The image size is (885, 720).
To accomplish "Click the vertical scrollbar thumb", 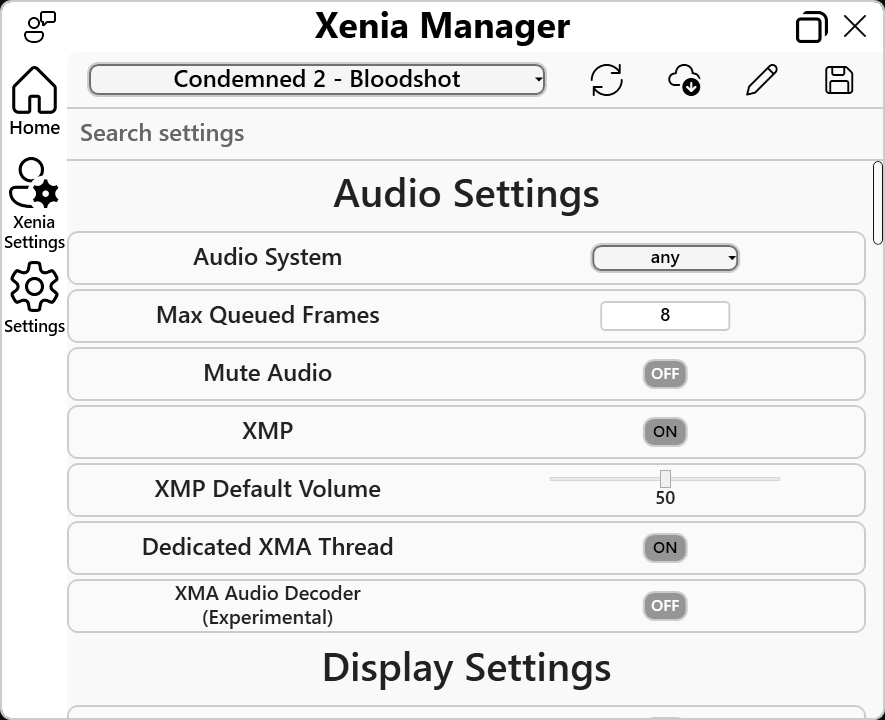I will (x=877, y=203).
